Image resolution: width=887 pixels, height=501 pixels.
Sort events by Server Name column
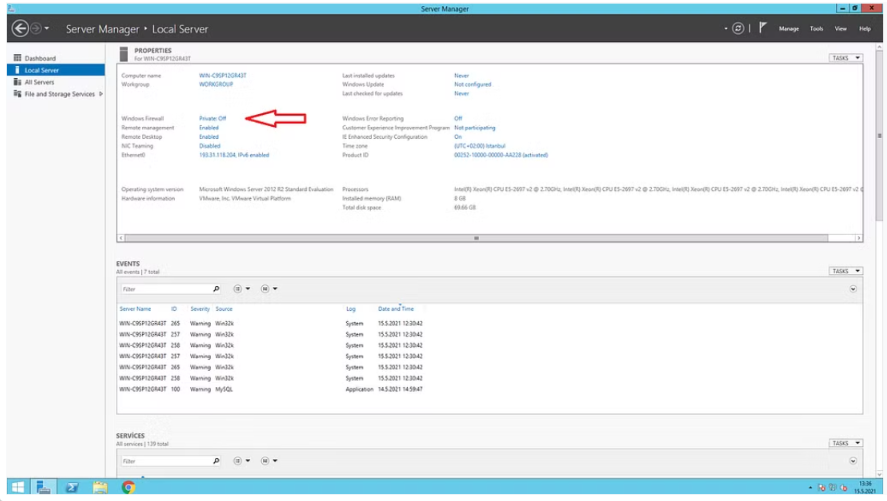(135, 309)
